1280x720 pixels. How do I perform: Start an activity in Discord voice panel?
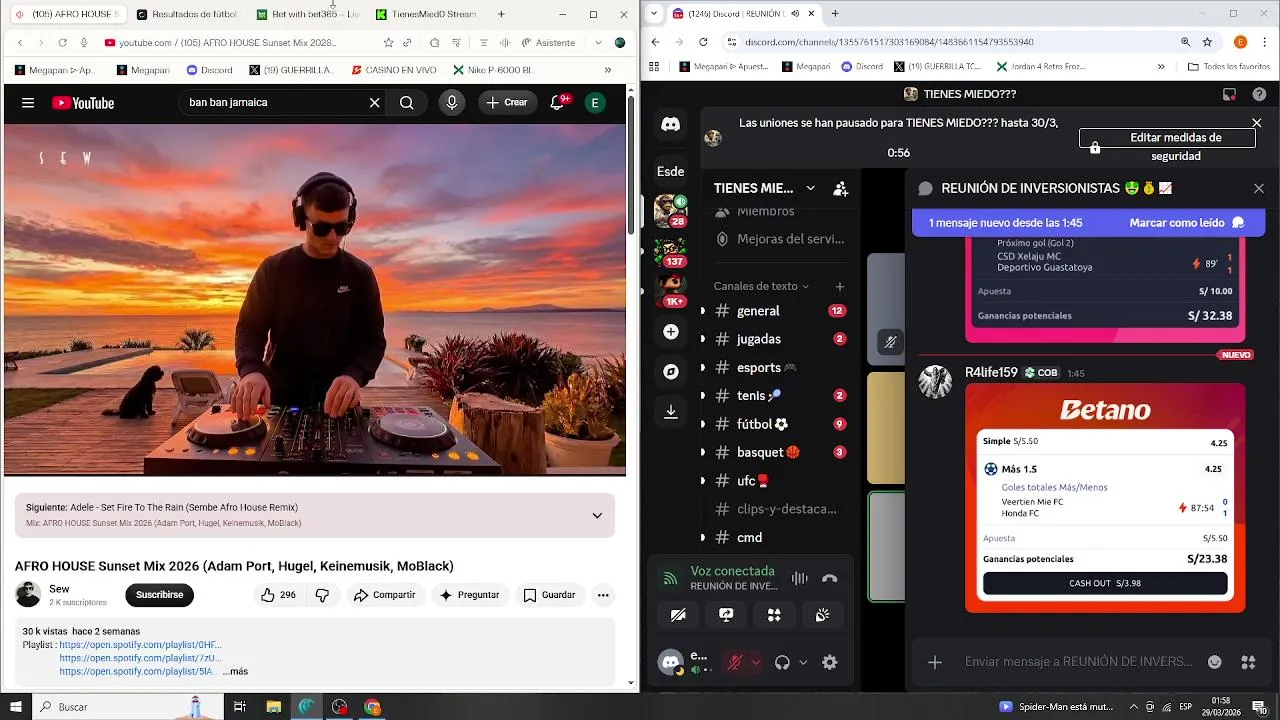point(774,615)
